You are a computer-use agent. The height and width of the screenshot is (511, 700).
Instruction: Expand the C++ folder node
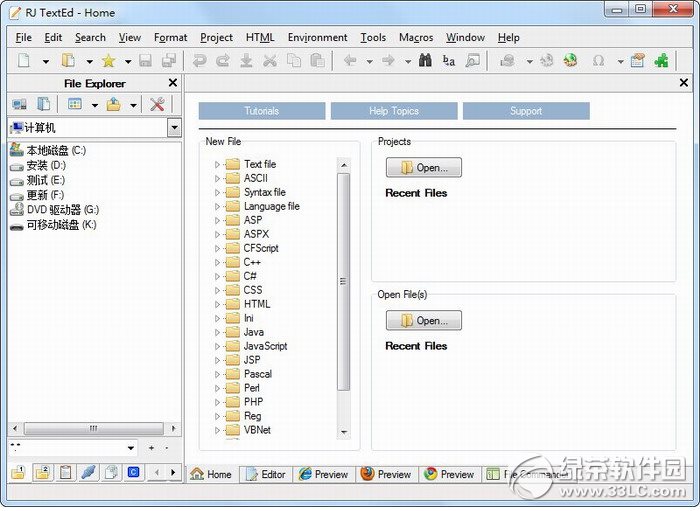(x=217, y=262)
